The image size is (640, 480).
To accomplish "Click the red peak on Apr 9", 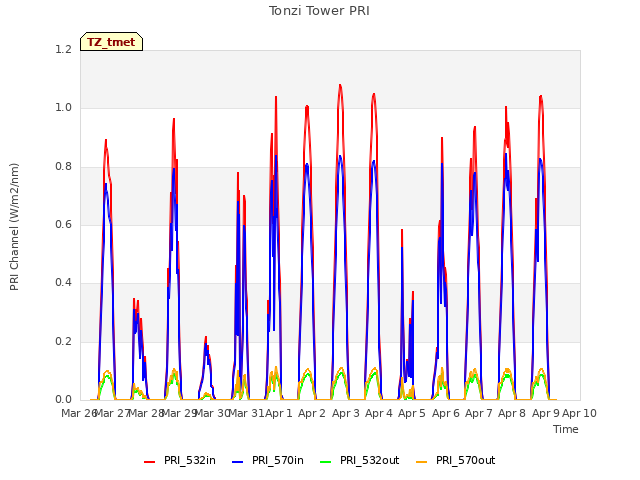I will point(541,97).
